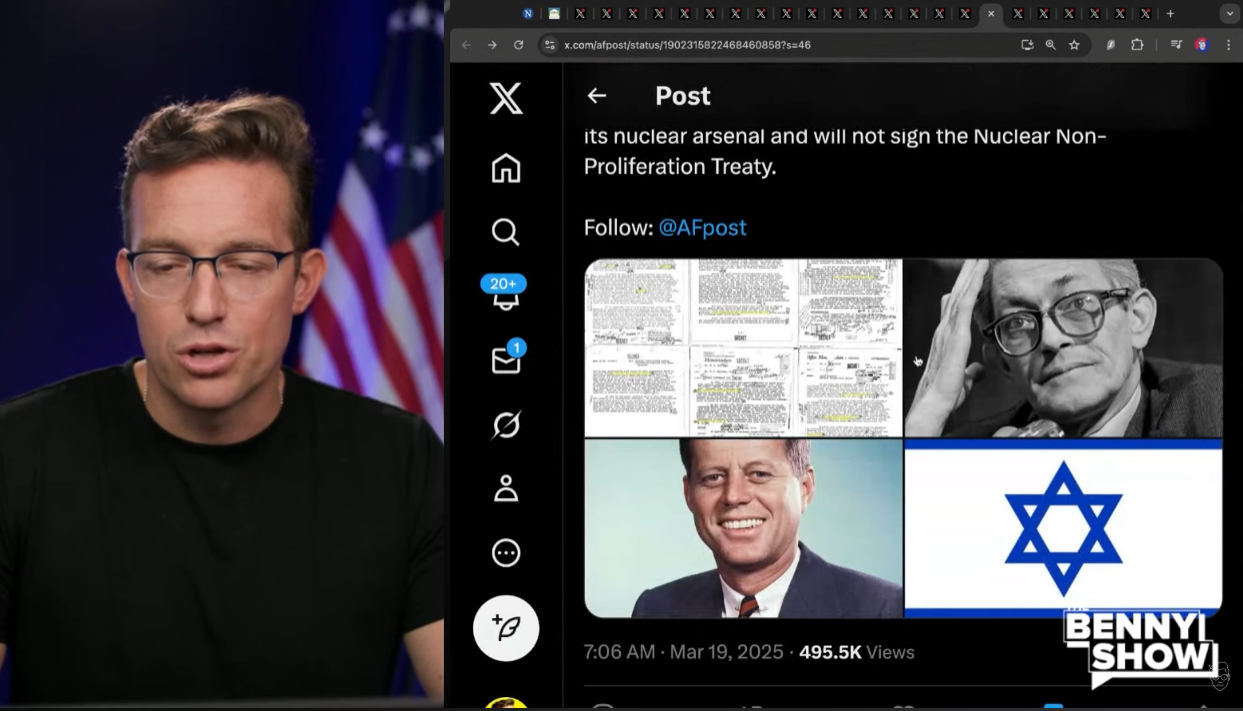This screenshot has width=1243, height=711.
Task: Click the compose post feather button
Action: tap(506, 628)
